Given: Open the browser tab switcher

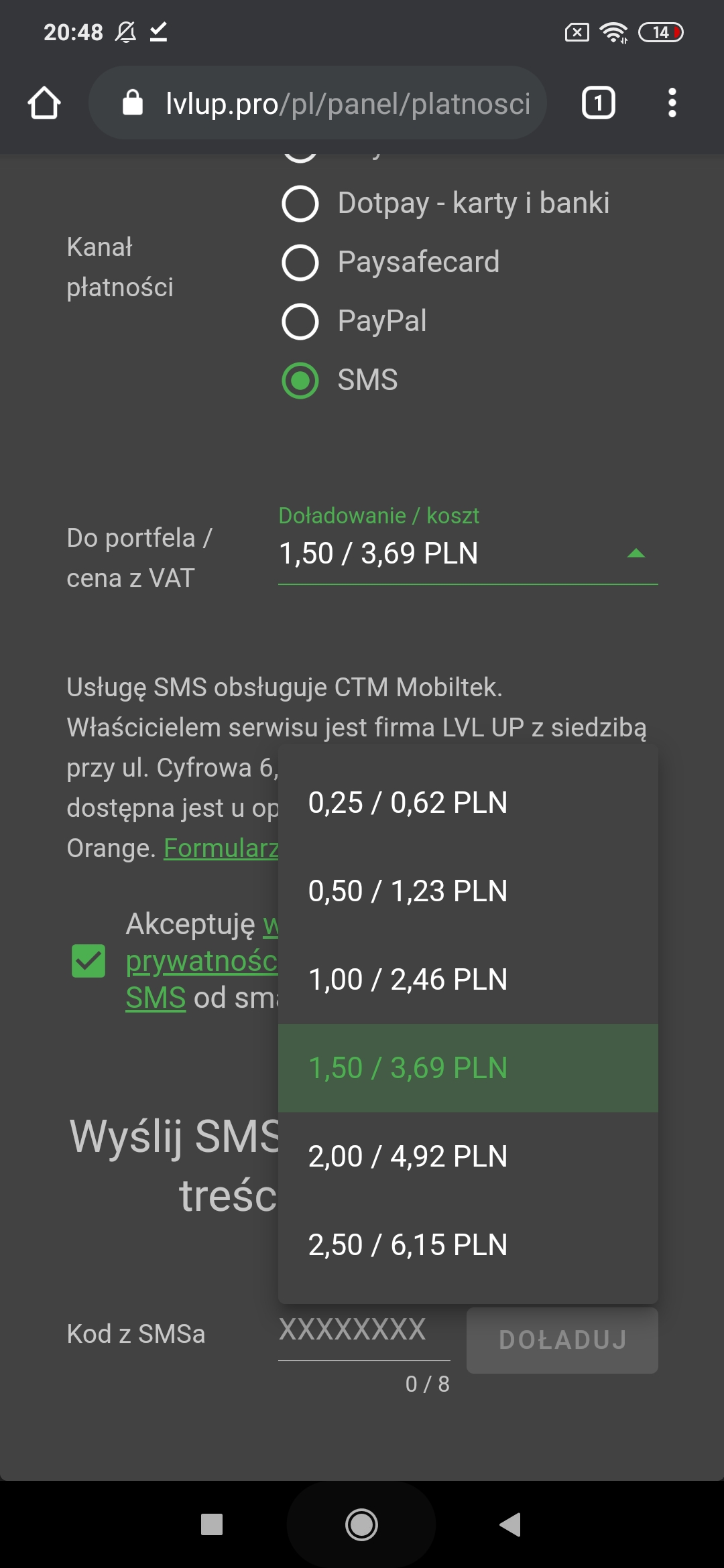Looking at the screenshot, I should 598,103.
